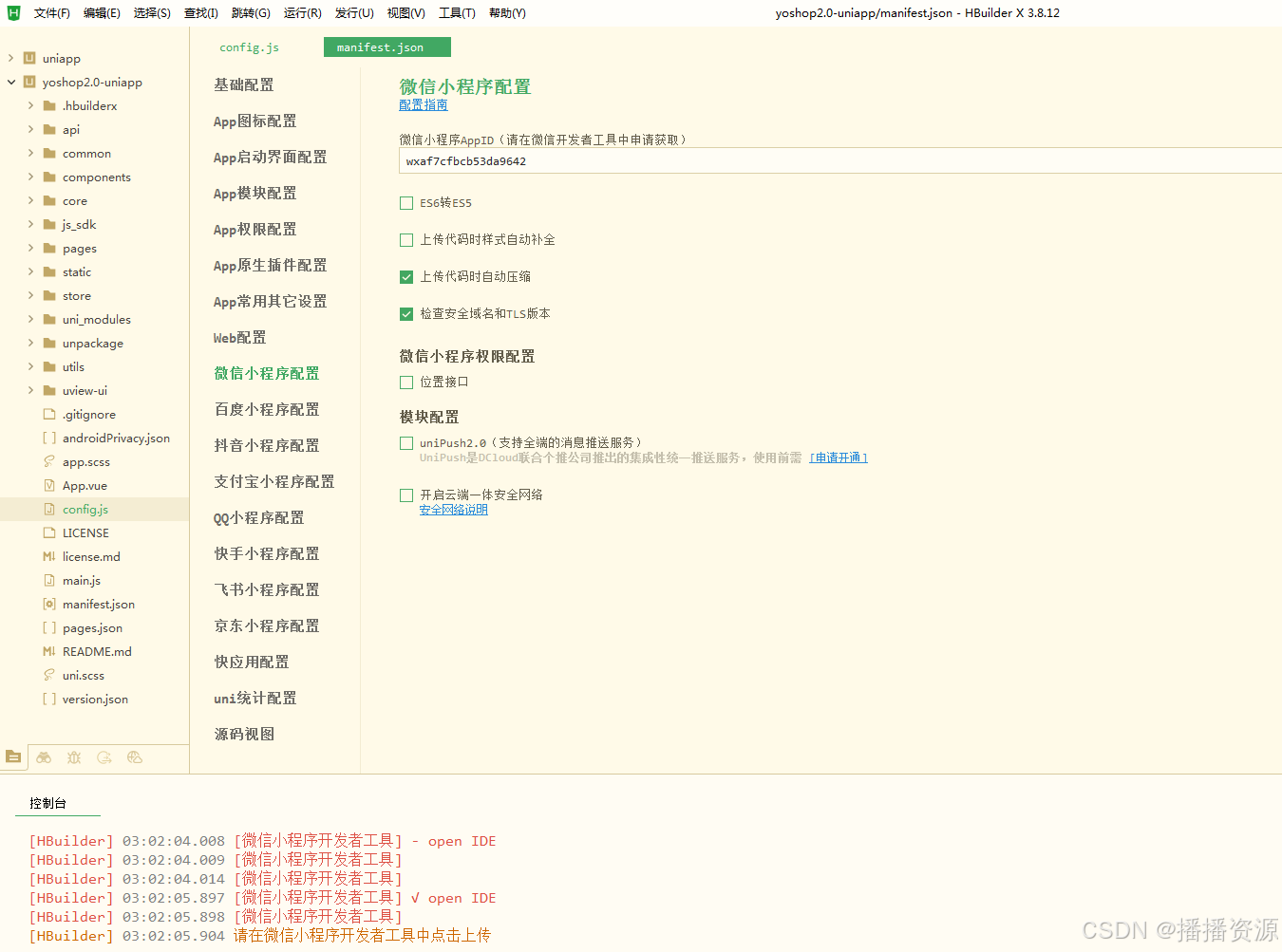
Task: Open the project manager folder icon
Action: [13, 756]
